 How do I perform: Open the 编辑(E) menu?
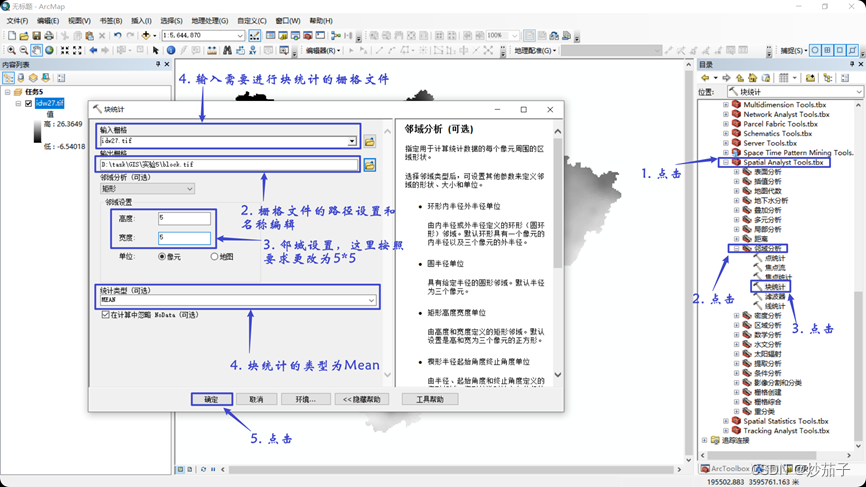coord(48,20)
